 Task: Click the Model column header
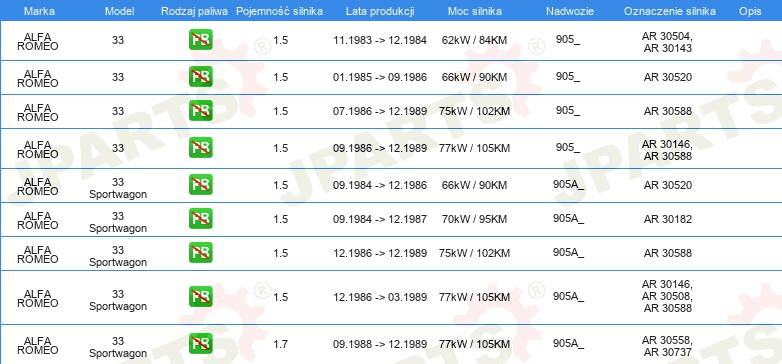(119, 11)
